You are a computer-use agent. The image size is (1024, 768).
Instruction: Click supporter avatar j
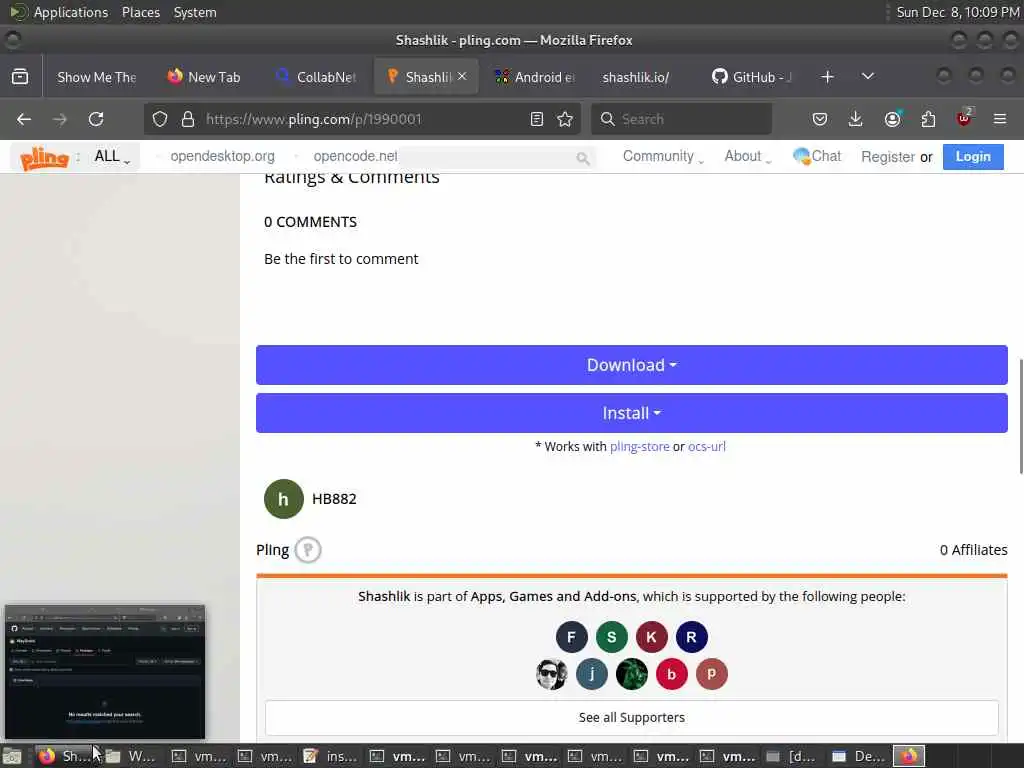coord(592,674)
